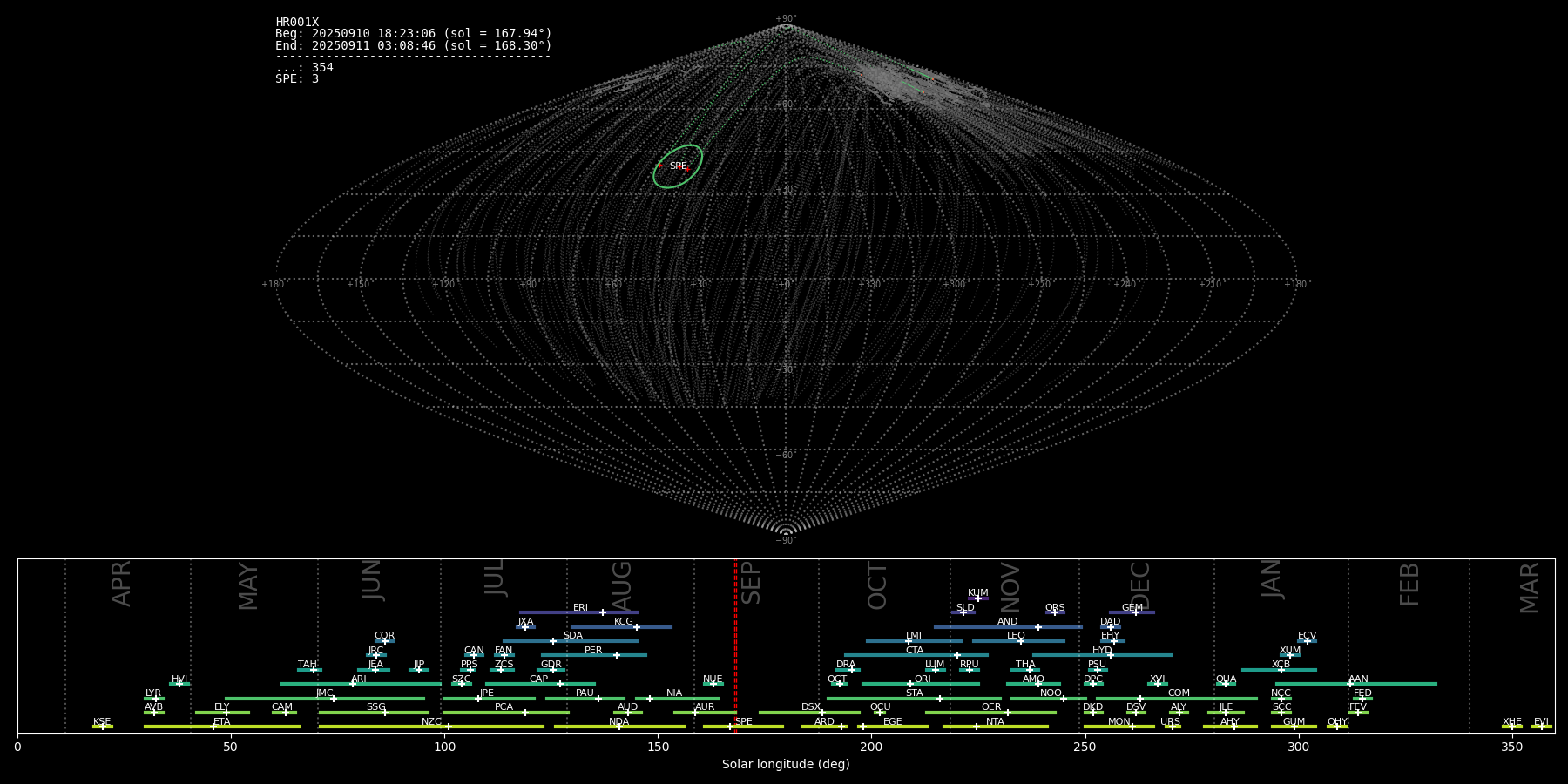
Task: Click the COR shower label in June
Action: pos(384,636)
